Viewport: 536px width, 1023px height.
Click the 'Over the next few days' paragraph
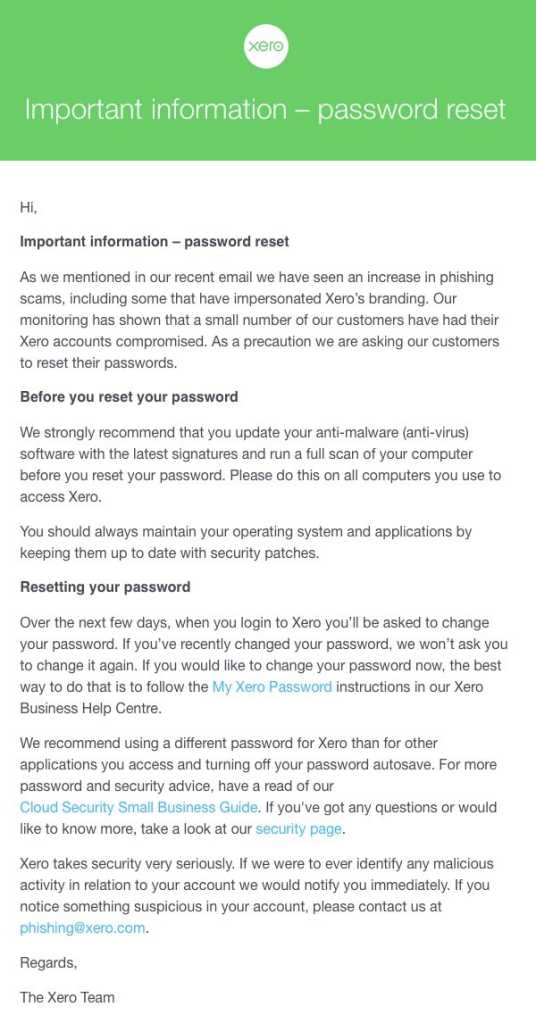click(x=263, y=665)
